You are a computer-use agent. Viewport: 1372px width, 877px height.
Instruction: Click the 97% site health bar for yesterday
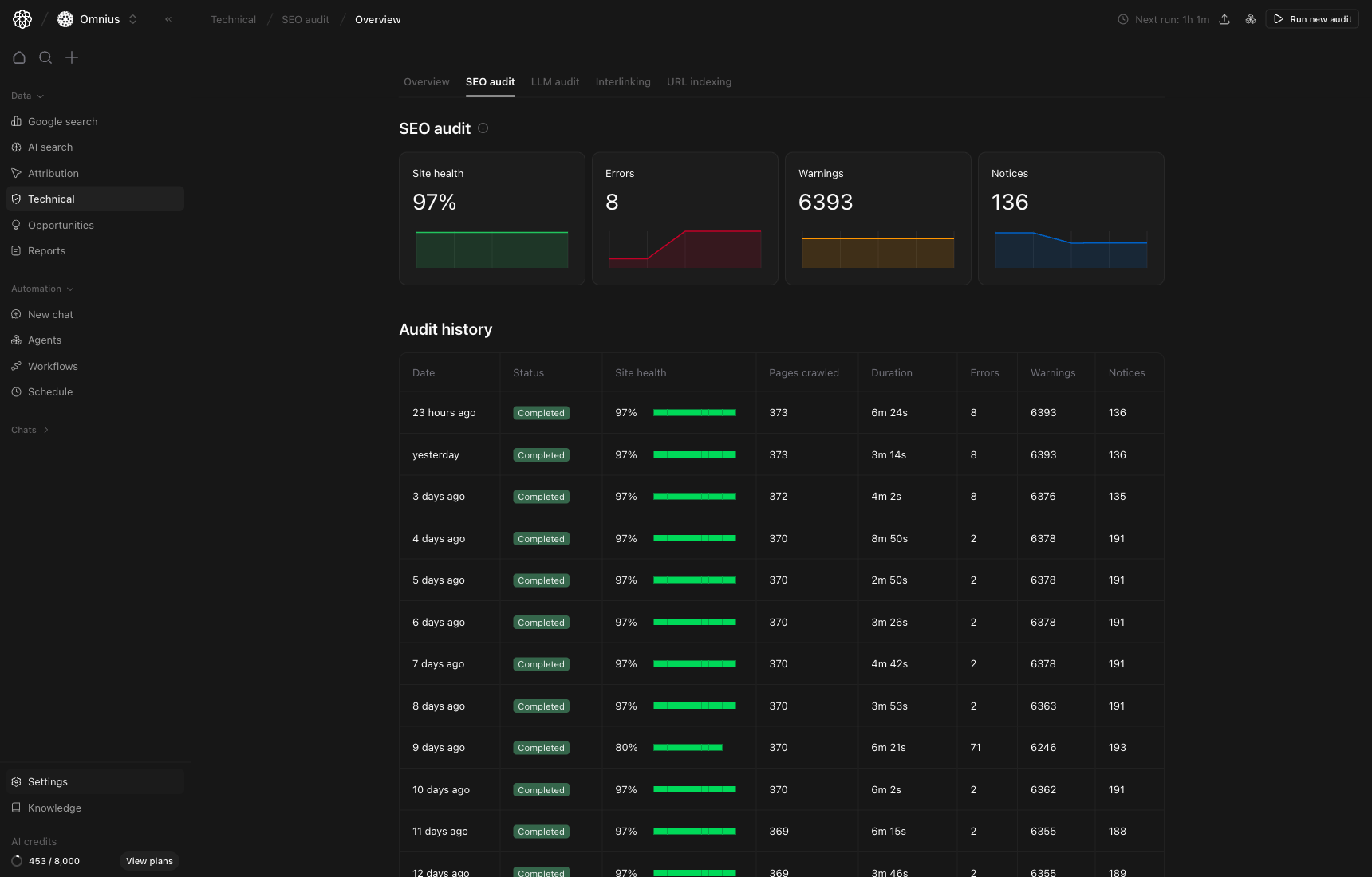pyautogui.click(x=694, y=454)
